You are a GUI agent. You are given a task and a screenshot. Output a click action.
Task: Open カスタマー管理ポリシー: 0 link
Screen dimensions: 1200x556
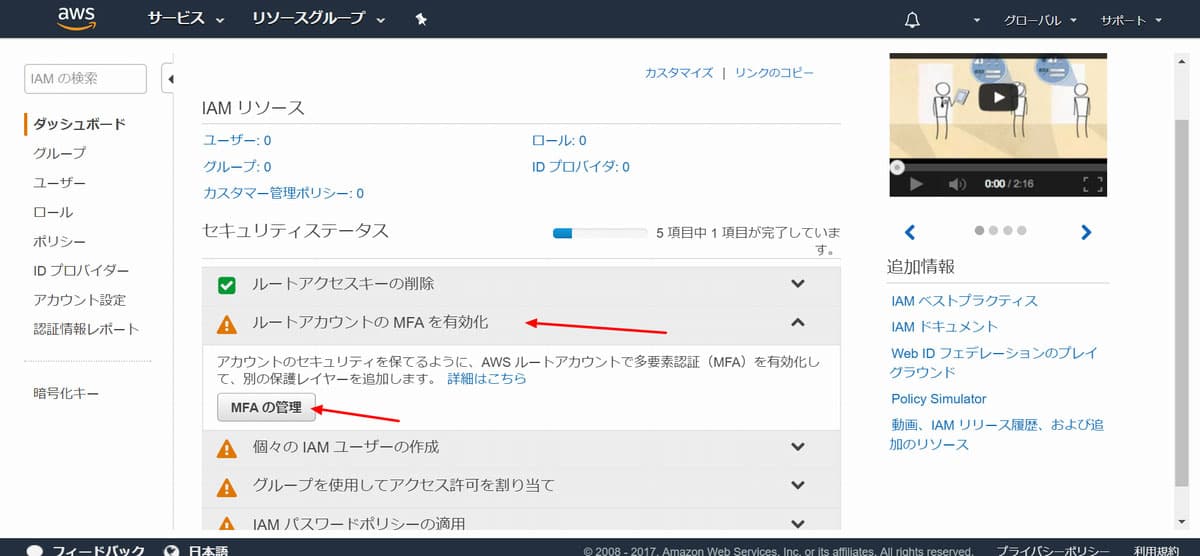pos(283,193)
